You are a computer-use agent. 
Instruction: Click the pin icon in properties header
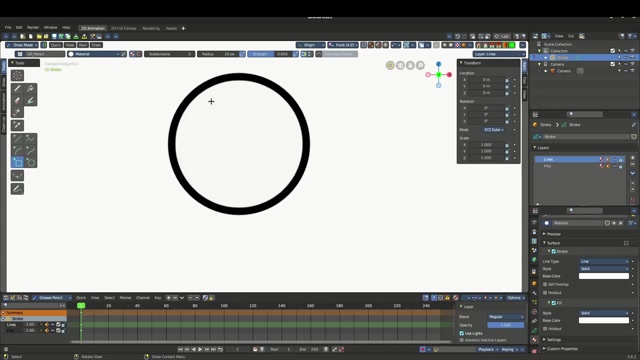(633, 124)
